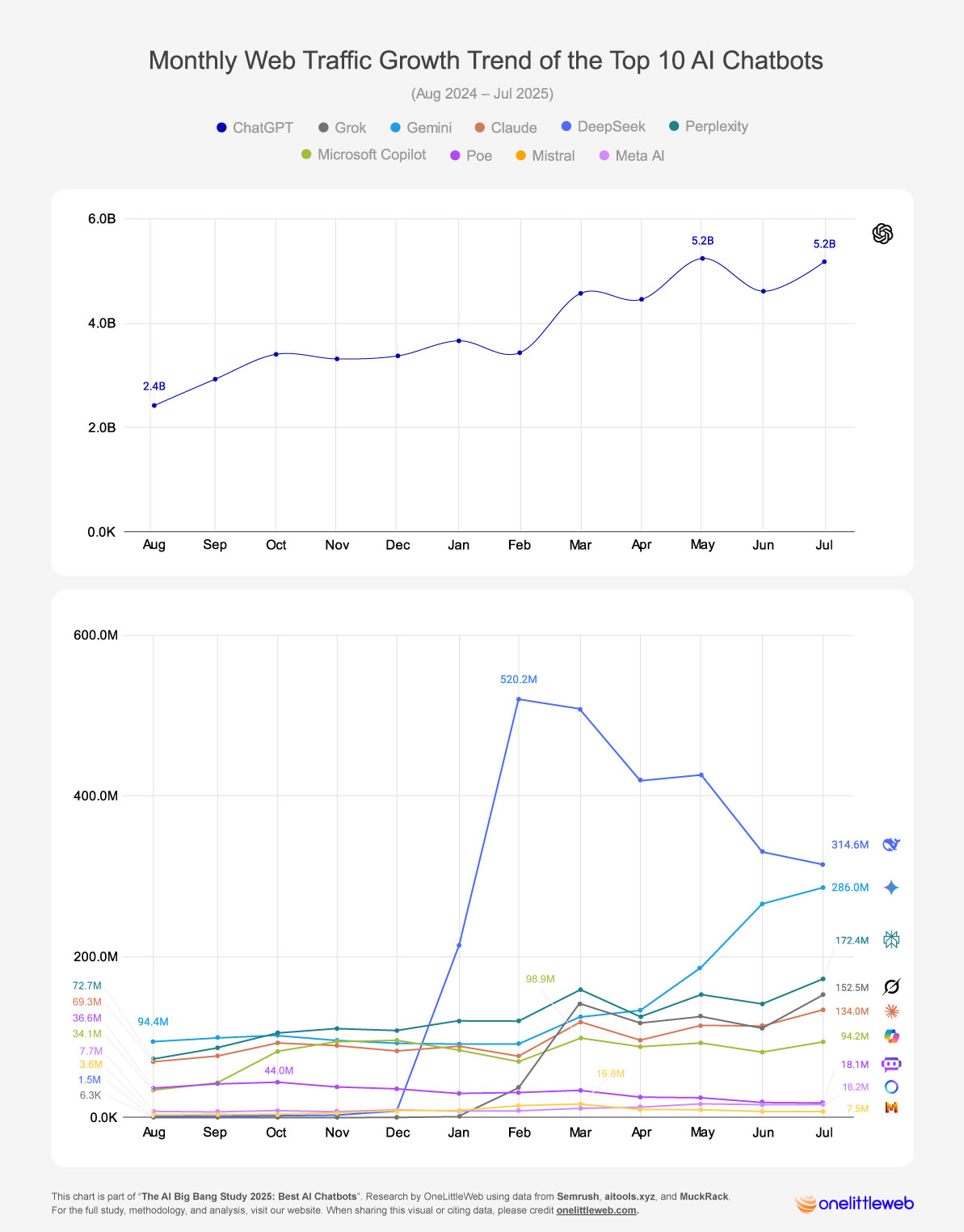Viewport: 964px width, 1232px height.
Task: Click the Gemini star logo next to 286.0M
Action: click(x=891, y=888)
